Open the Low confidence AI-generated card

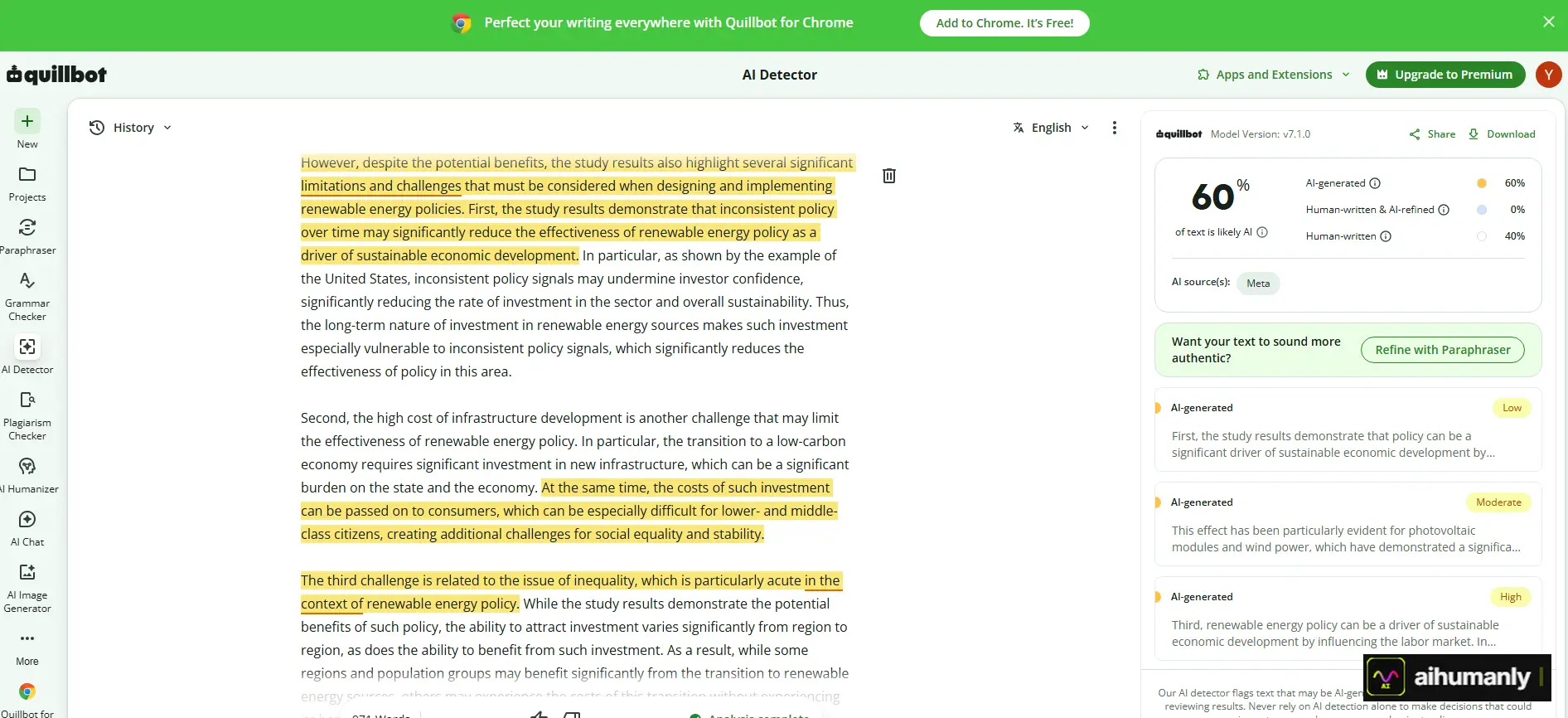point(1348,429)
